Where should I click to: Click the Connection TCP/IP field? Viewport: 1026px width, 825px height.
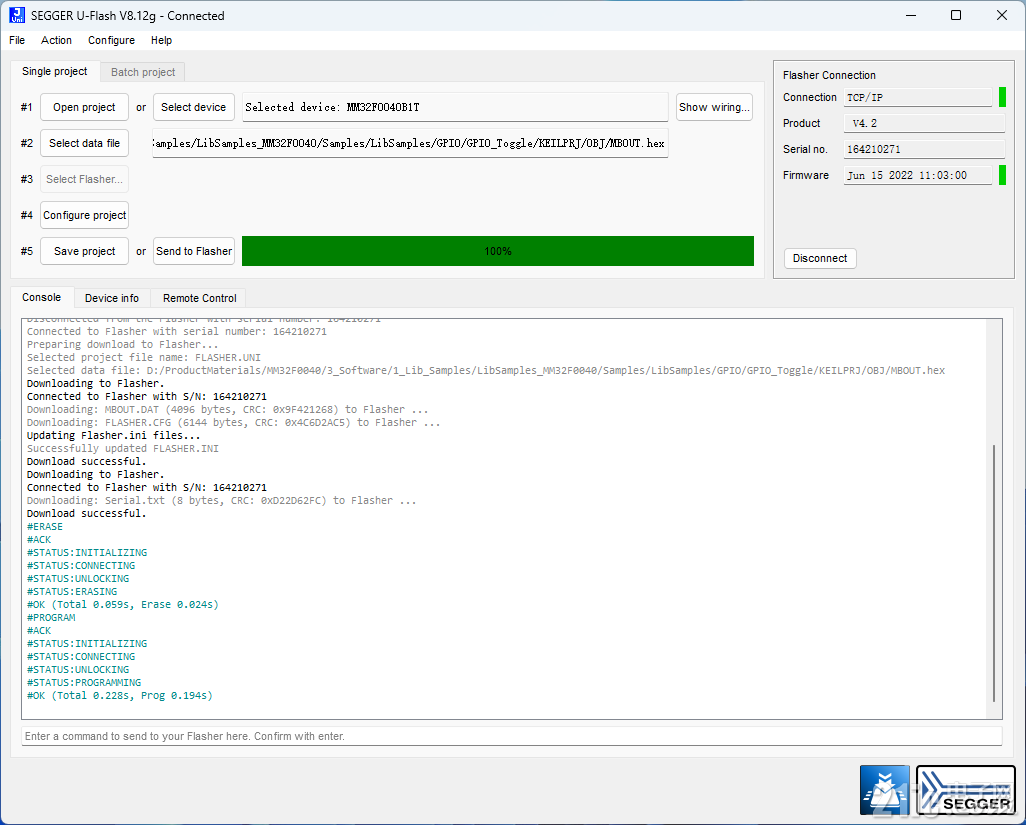point(917,97)
